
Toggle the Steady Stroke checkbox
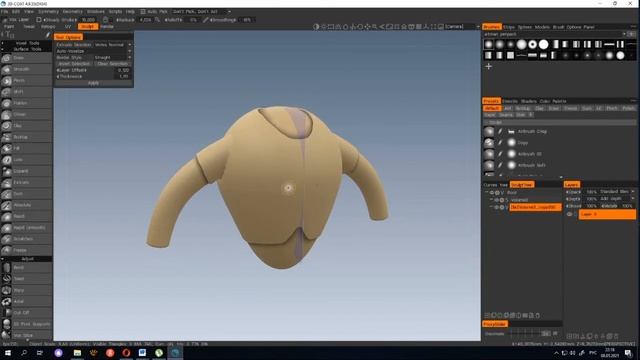[39, 20]
